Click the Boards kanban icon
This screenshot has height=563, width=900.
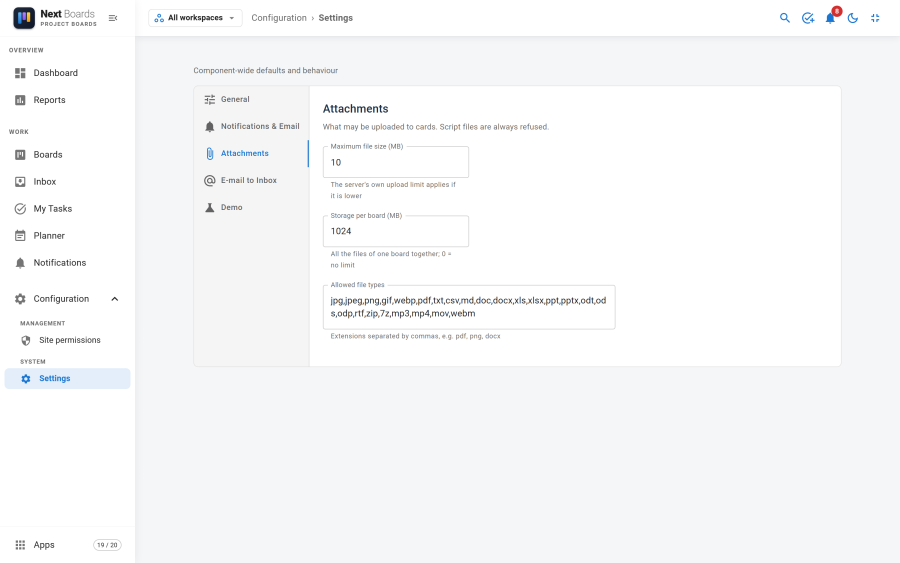[x=20, y=154]
